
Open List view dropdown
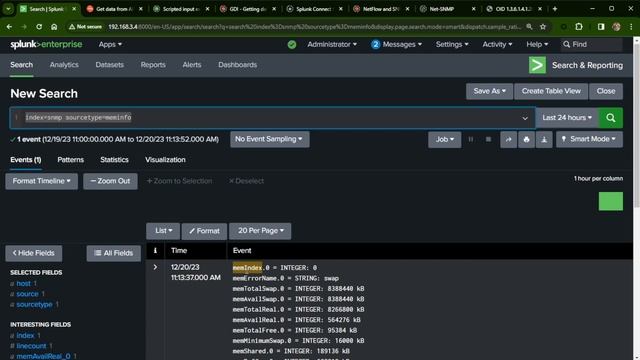pos(163,231)
